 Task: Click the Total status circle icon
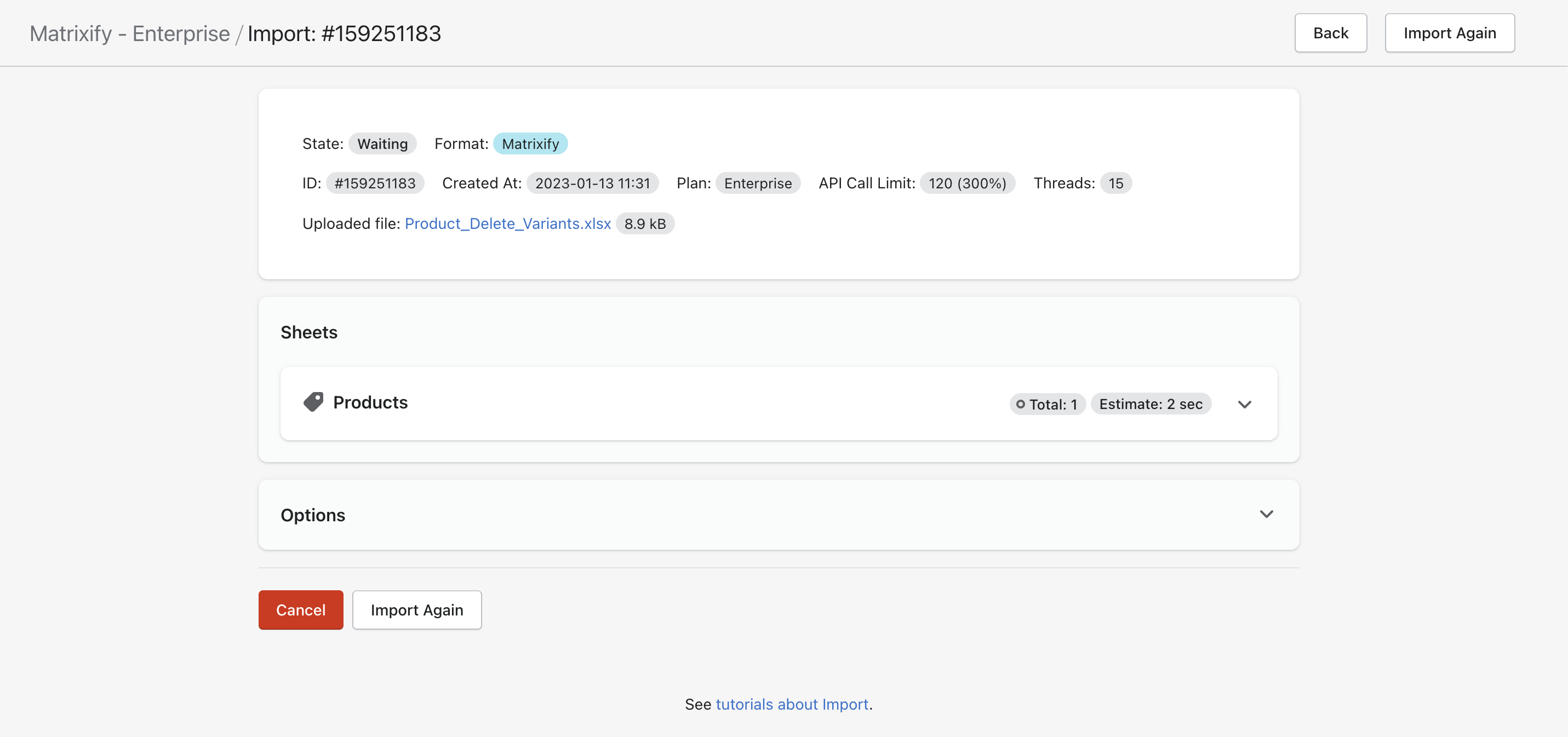coord(1020,404)
